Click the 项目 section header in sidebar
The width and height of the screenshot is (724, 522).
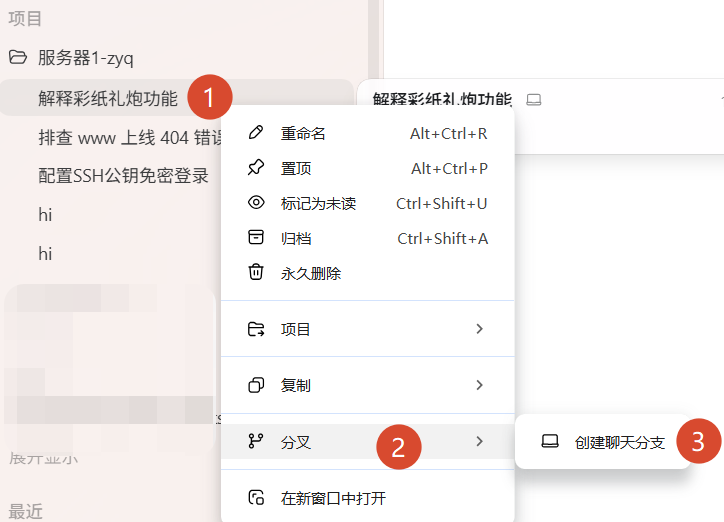tap(25, 19)
